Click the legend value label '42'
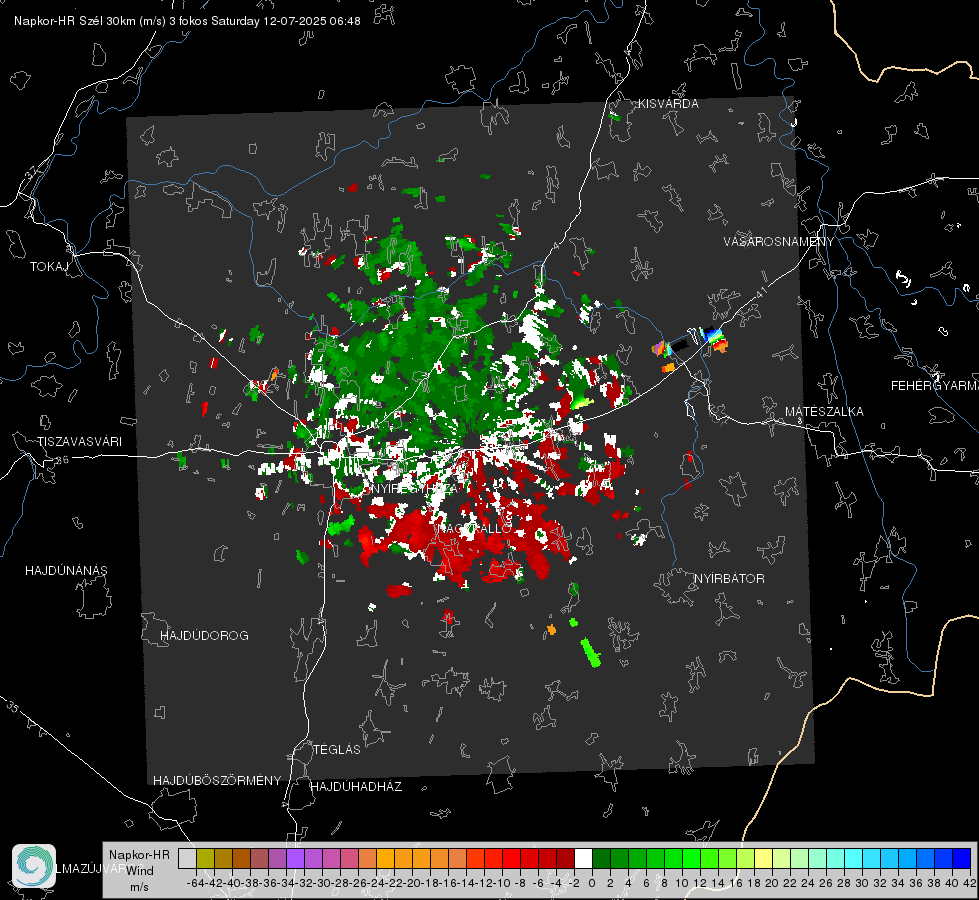979x900 pixels. (x=969, y=883)
